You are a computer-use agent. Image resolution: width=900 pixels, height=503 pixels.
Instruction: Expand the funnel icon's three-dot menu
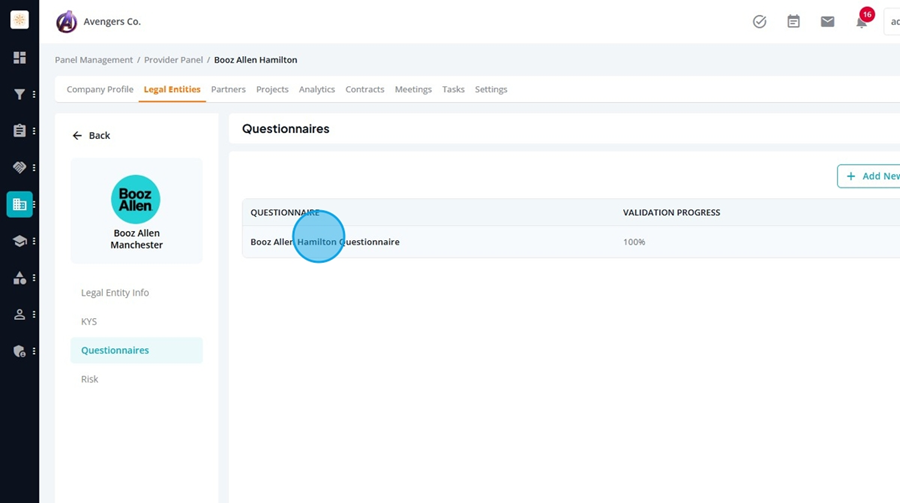[34, 94]
